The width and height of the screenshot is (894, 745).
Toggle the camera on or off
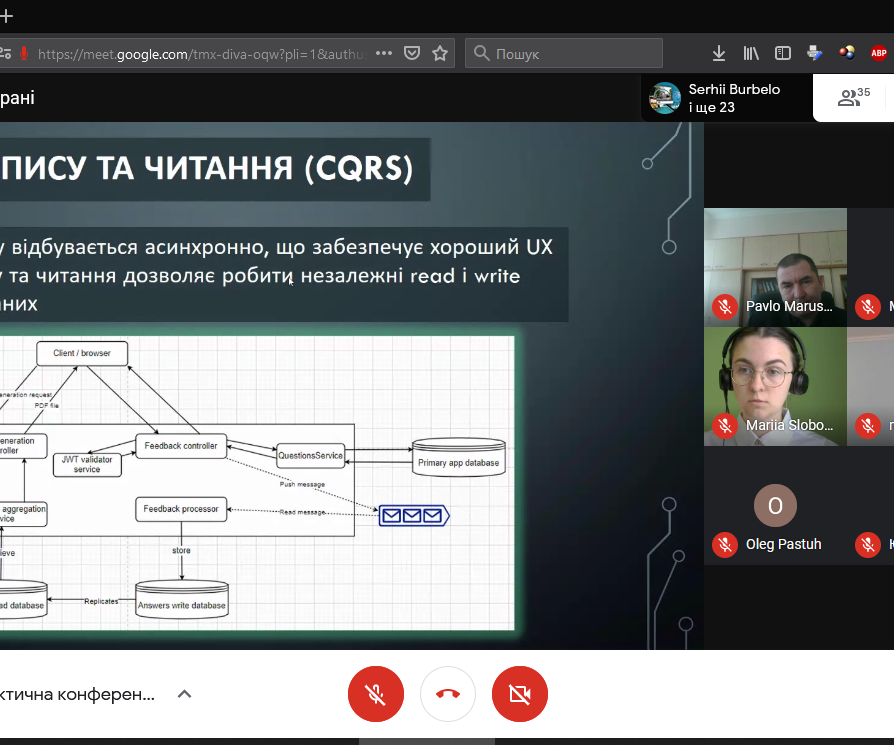(x=520, y=694)
